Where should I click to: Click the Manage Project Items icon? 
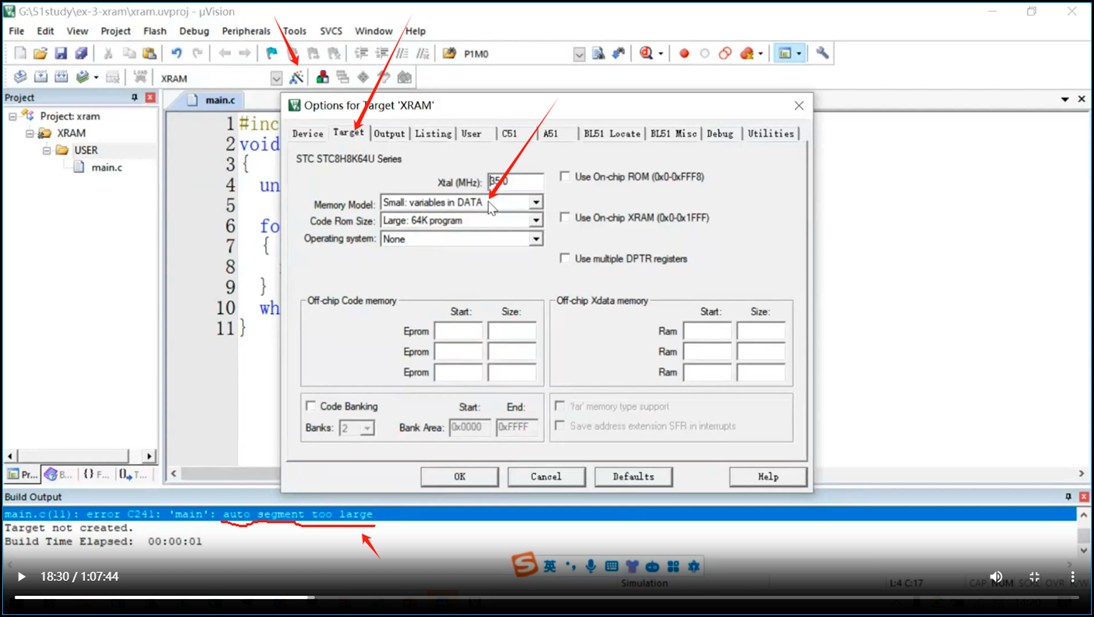(x=322, y=77)
